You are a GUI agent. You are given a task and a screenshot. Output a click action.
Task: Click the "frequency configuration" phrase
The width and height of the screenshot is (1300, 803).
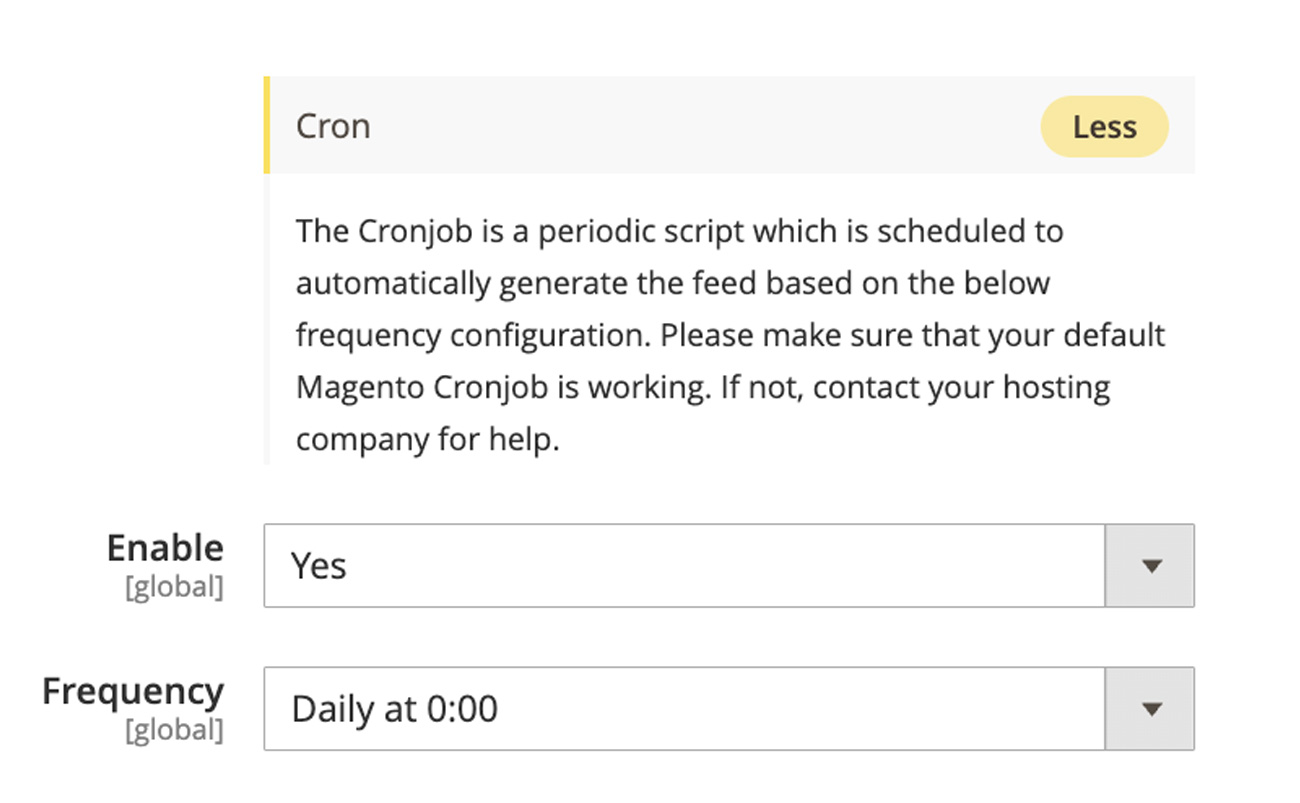472,335
